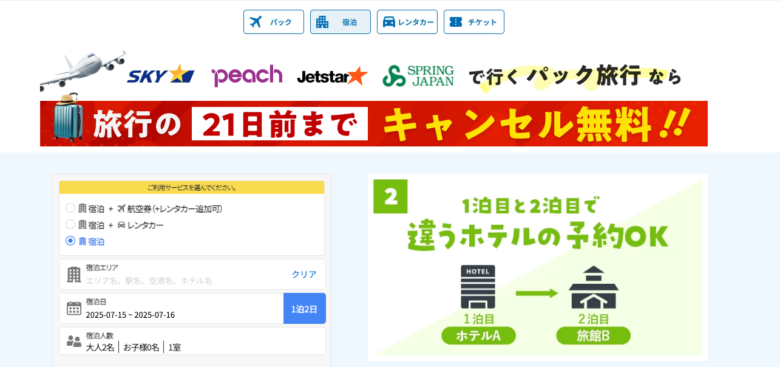Screen dimensions: 780x367
Task: Select the 宿泊 + レンタカー radio option
Action: [70, 224]
